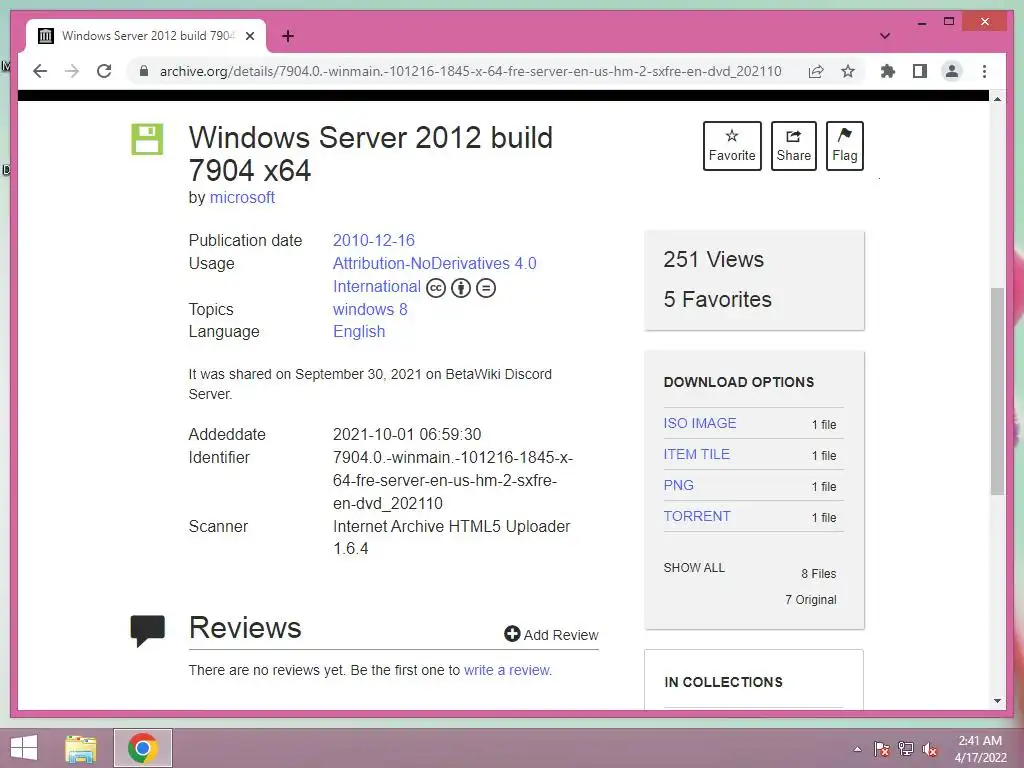Flag this item with the Flag button
1024x768 pixels.
point(844,146)
